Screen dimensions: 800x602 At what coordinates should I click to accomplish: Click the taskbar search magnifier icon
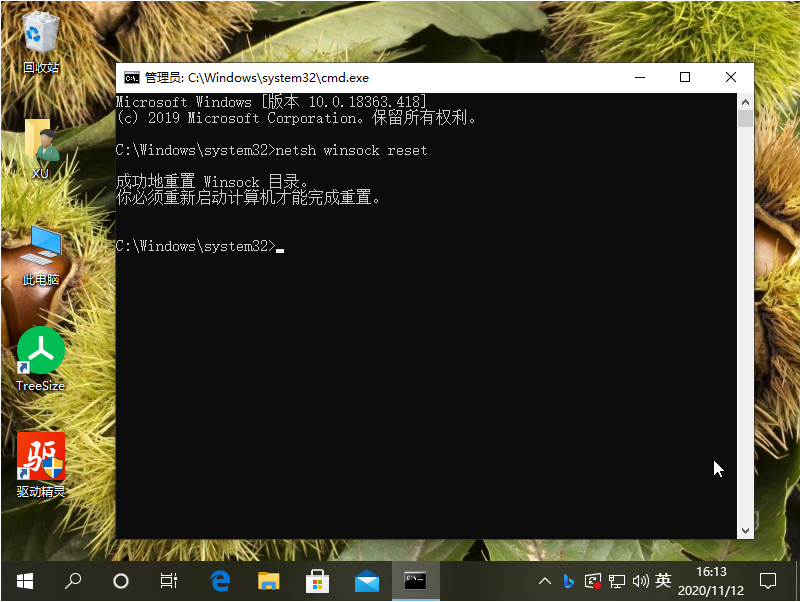point(73,580)
